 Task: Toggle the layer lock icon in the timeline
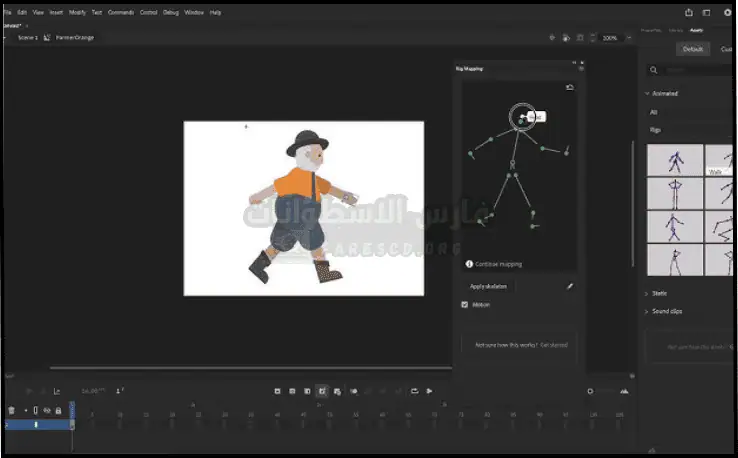tap(58, 410)
